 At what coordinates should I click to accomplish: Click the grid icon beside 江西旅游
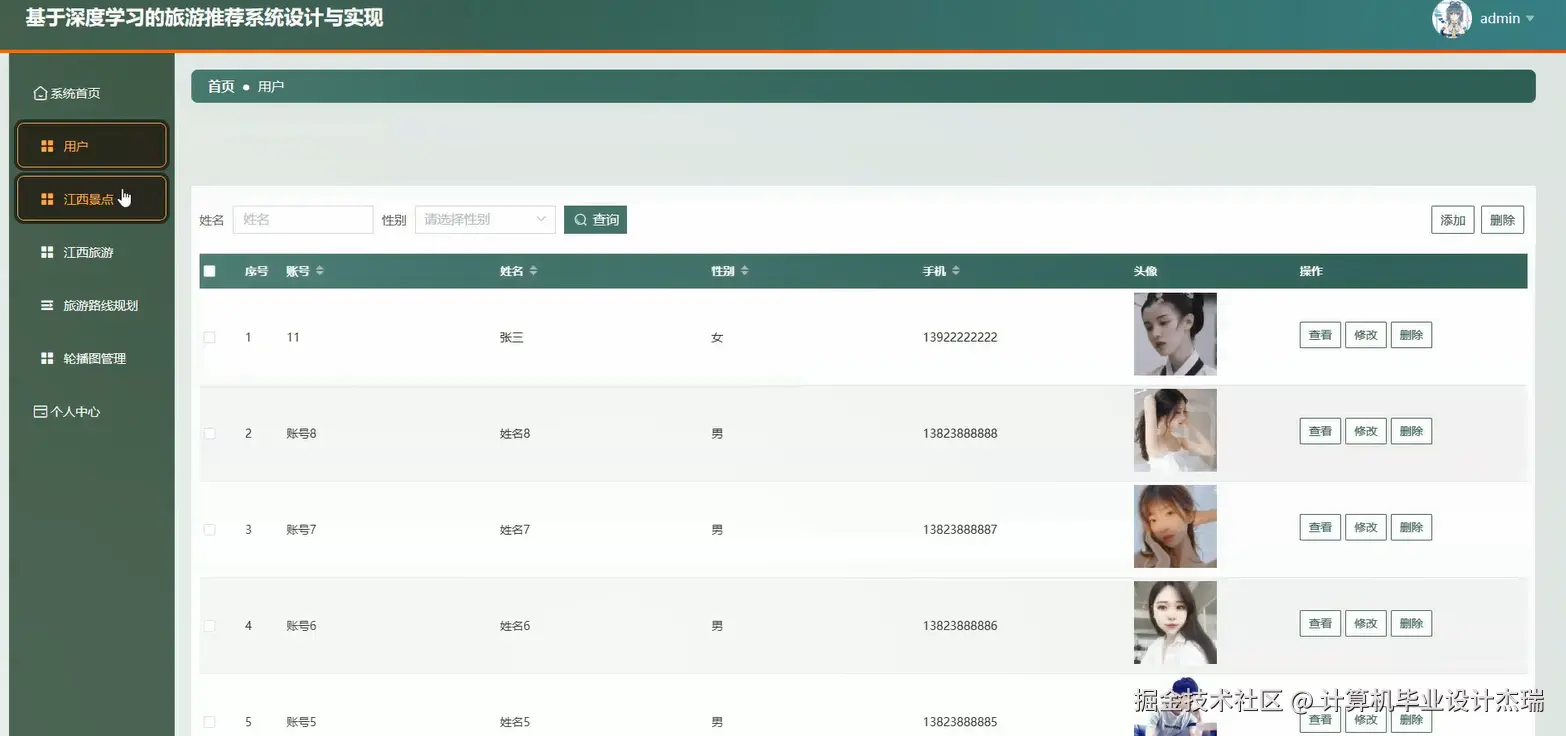[x=47, y=252]
